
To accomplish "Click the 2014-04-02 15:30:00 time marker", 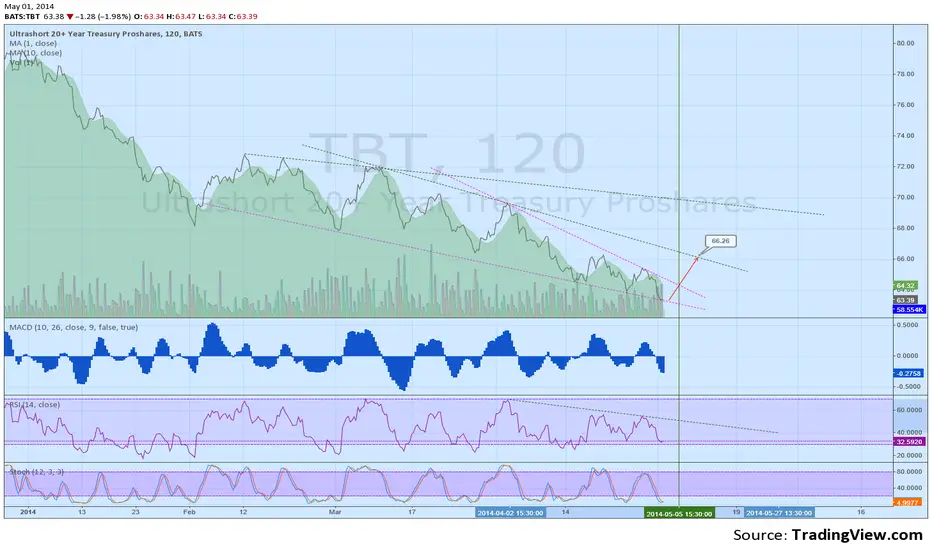I will click(x=511, y=513).
